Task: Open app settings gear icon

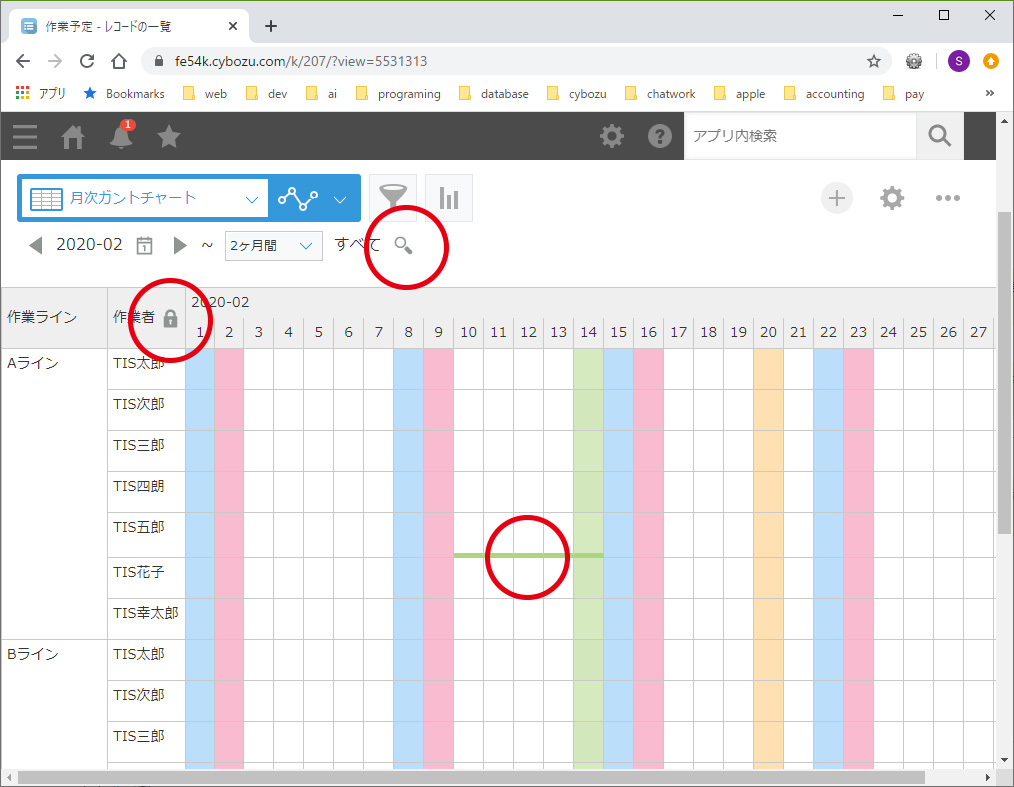Action: click(x=892, y=198)
